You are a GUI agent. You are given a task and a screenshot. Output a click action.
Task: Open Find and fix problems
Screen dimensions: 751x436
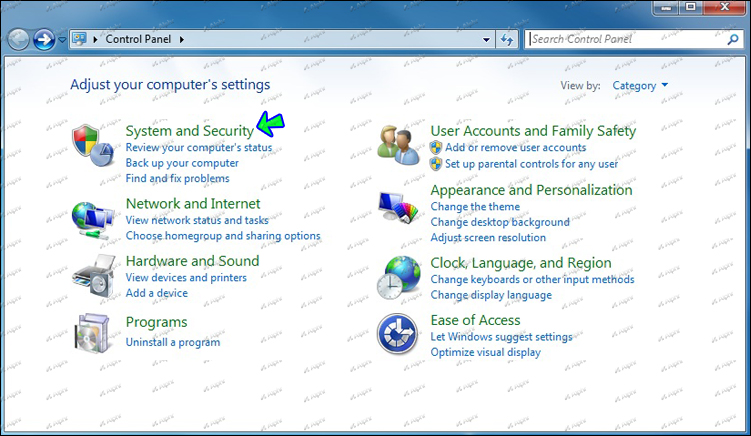177,178
